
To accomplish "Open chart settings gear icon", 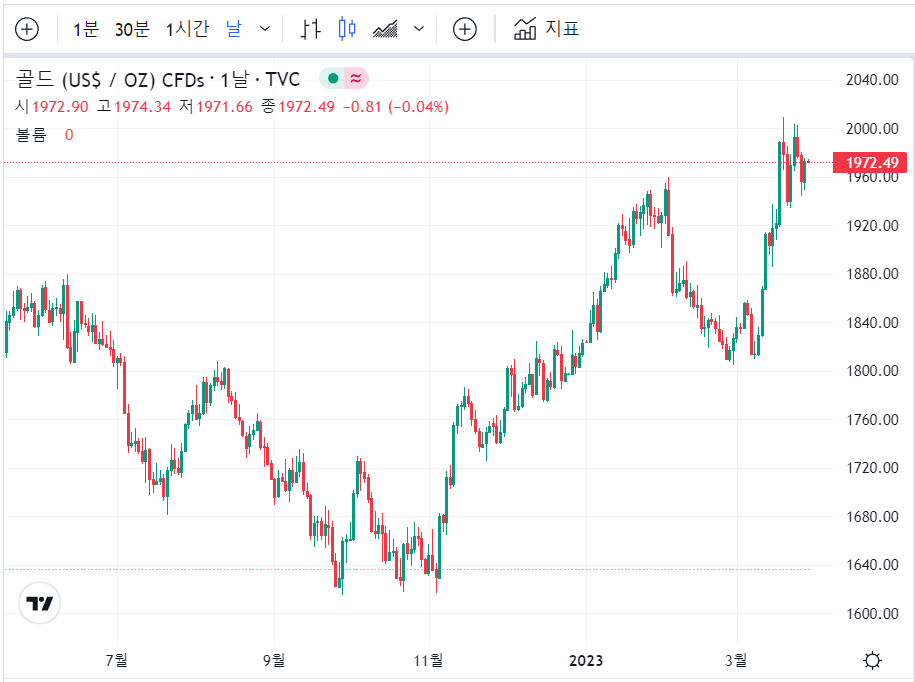I will click(x=872, y=660).
